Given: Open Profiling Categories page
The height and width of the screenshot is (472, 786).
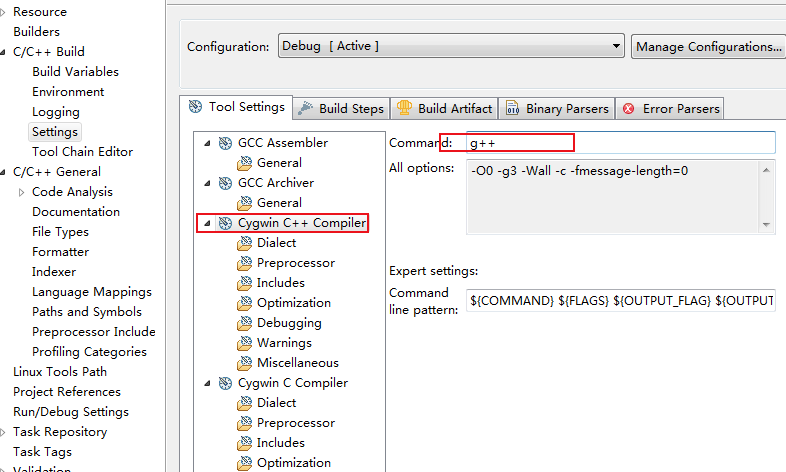Looking at the screenshot, I should 90,352.
